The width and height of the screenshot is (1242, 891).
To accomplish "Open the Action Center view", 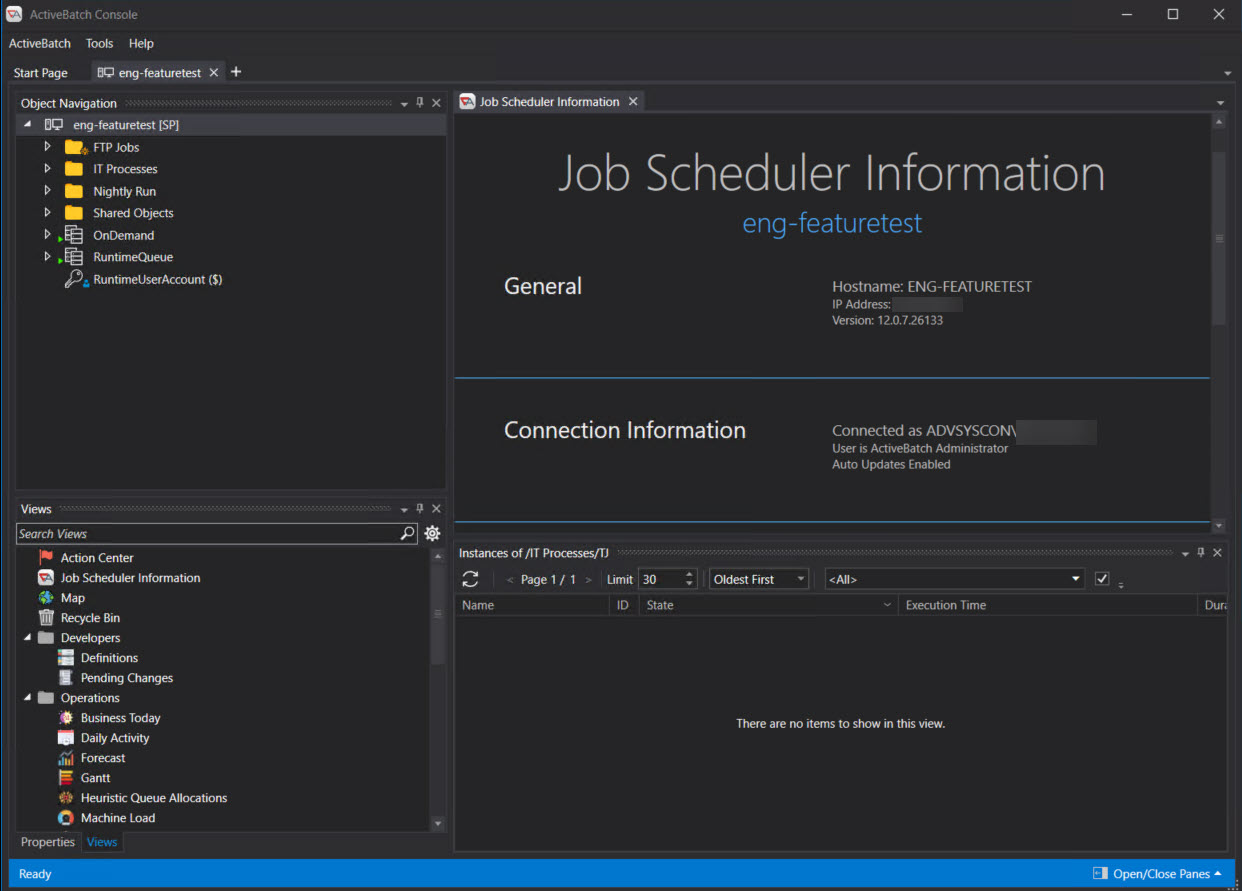I will (96, 557).
